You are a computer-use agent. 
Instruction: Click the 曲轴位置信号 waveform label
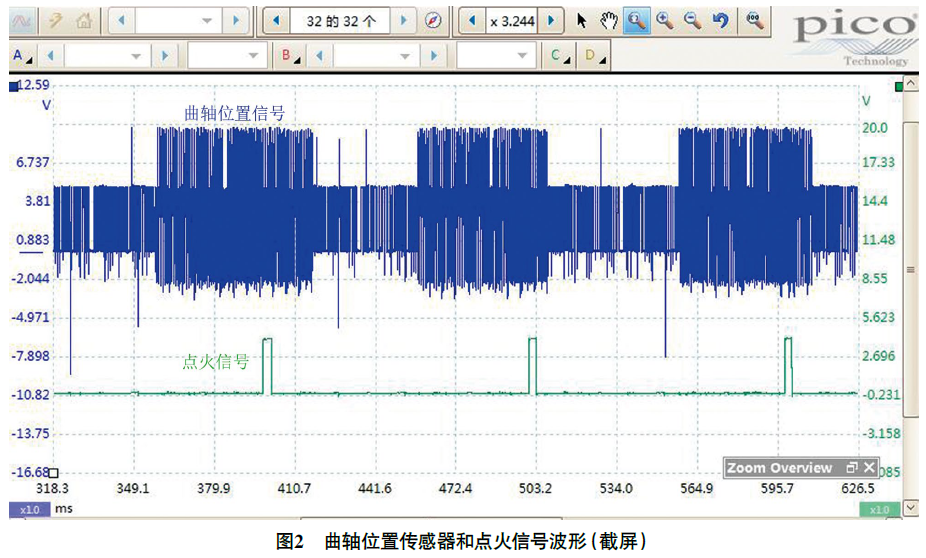pyautogui.click(x=235, y=113)
